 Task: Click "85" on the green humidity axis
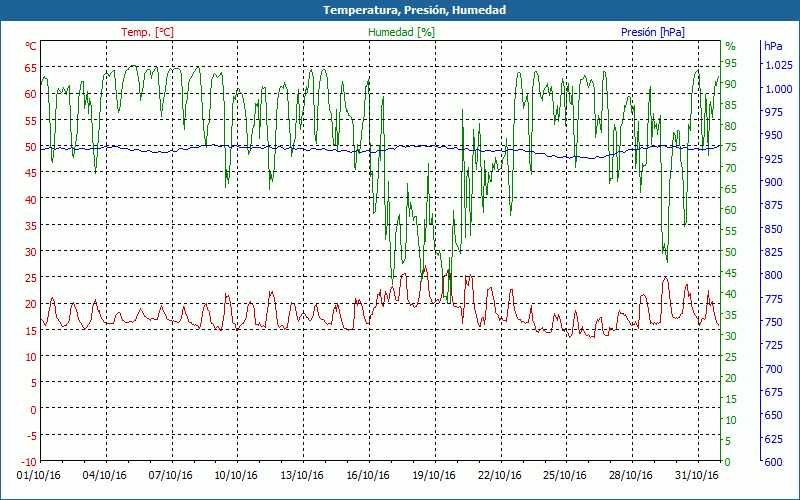731,105
